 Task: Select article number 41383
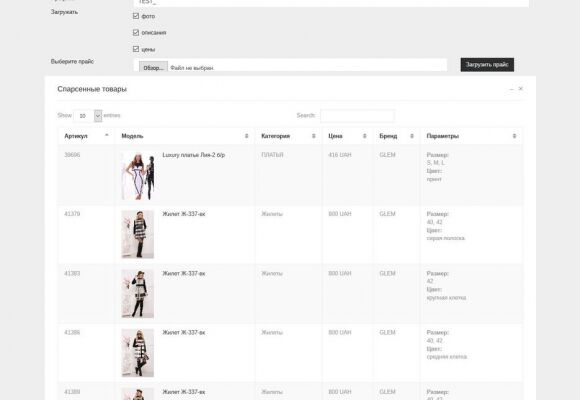pyautogui.click(x=72, y=273)
